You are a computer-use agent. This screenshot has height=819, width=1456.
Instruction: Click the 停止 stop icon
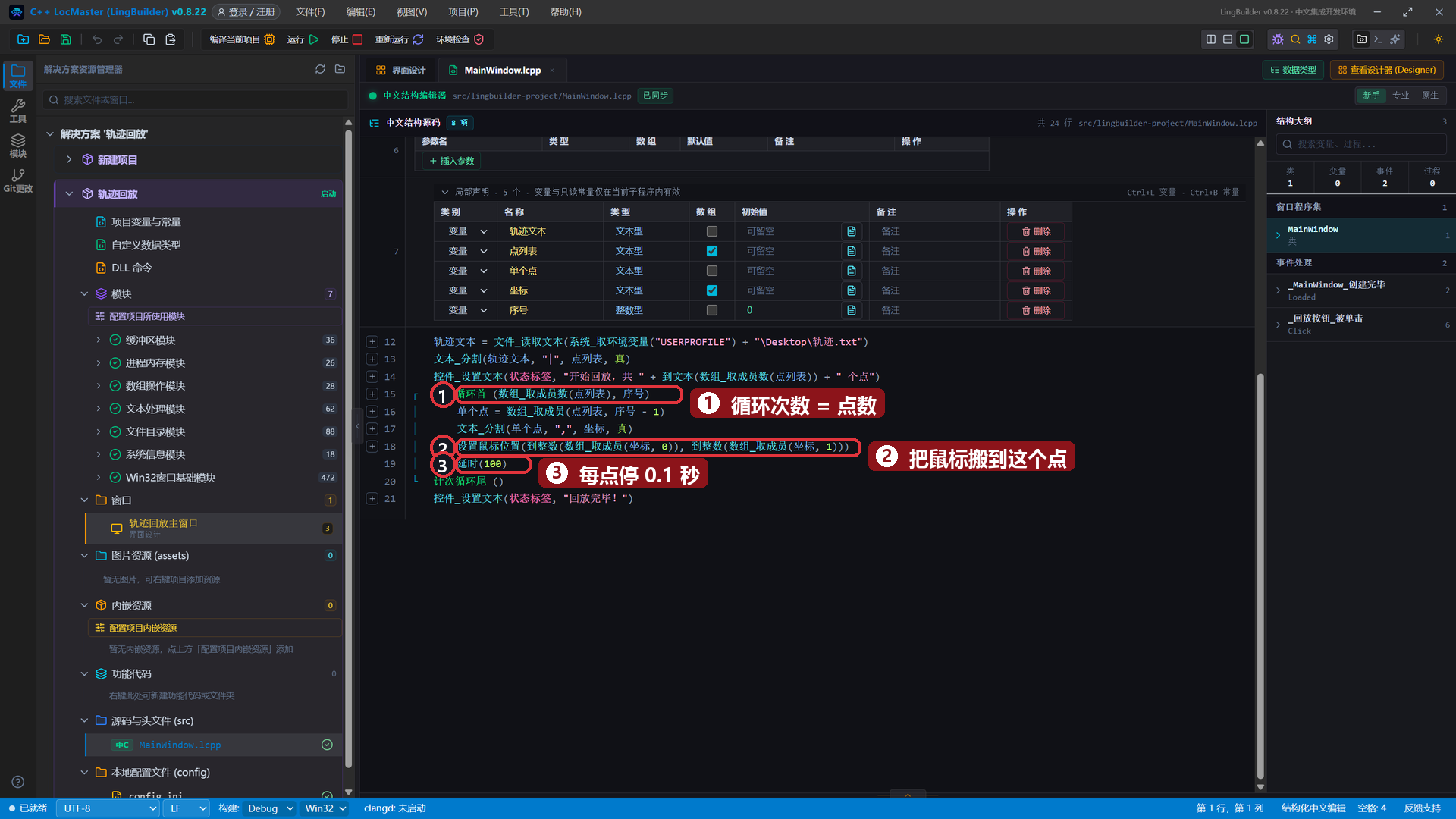coord(357,39)
